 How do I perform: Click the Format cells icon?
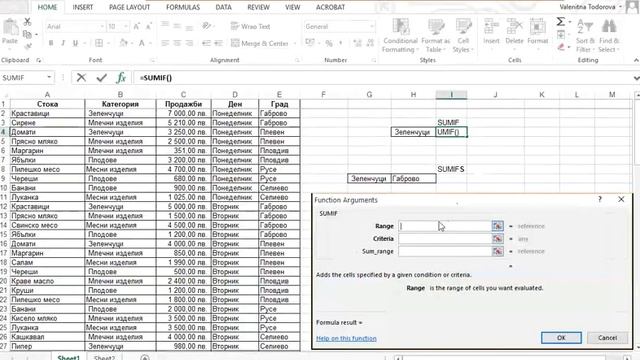pos(538,27)
